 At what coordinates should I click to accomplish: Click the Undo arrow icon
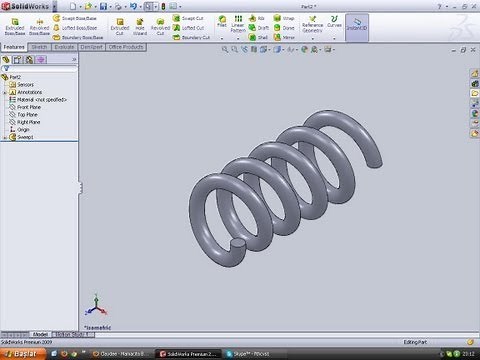click(x=133, y=6)
